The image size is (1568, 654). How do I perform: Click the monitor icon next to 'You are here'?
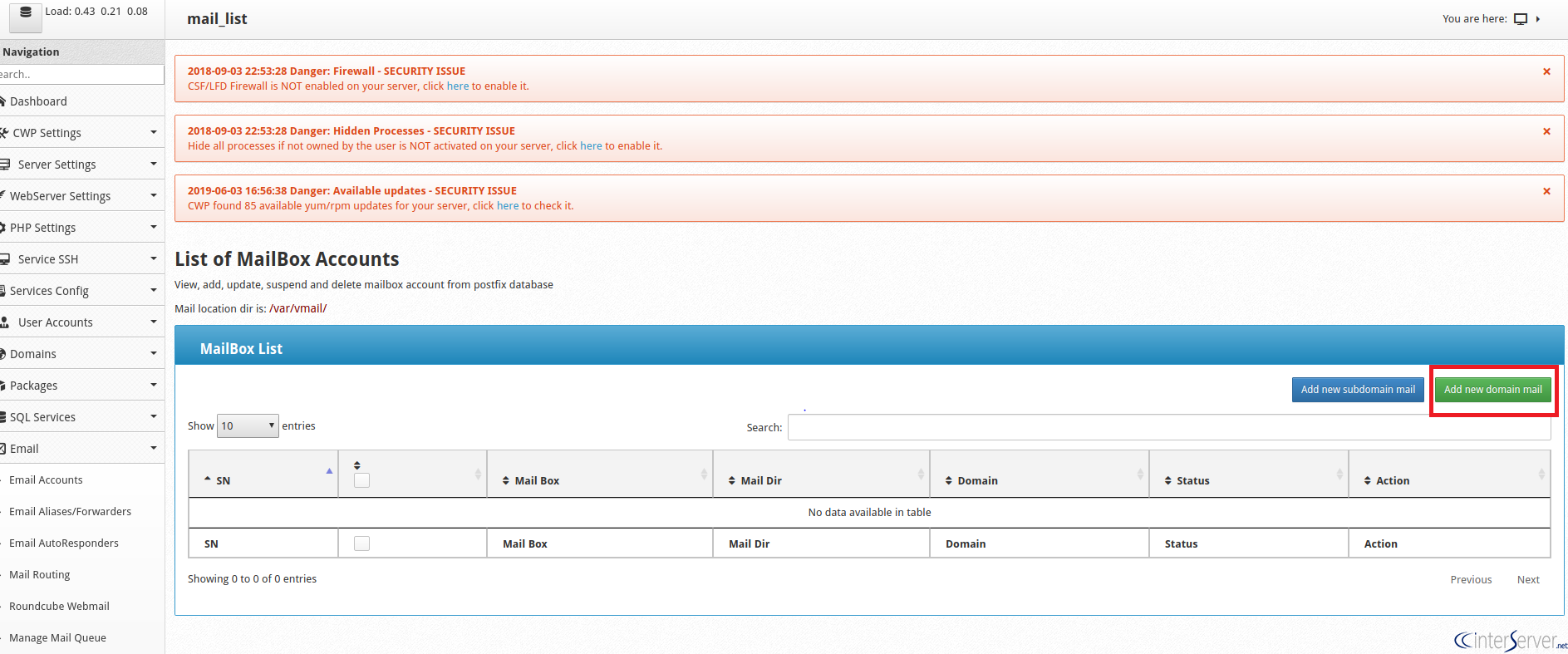click(1521, 19)
